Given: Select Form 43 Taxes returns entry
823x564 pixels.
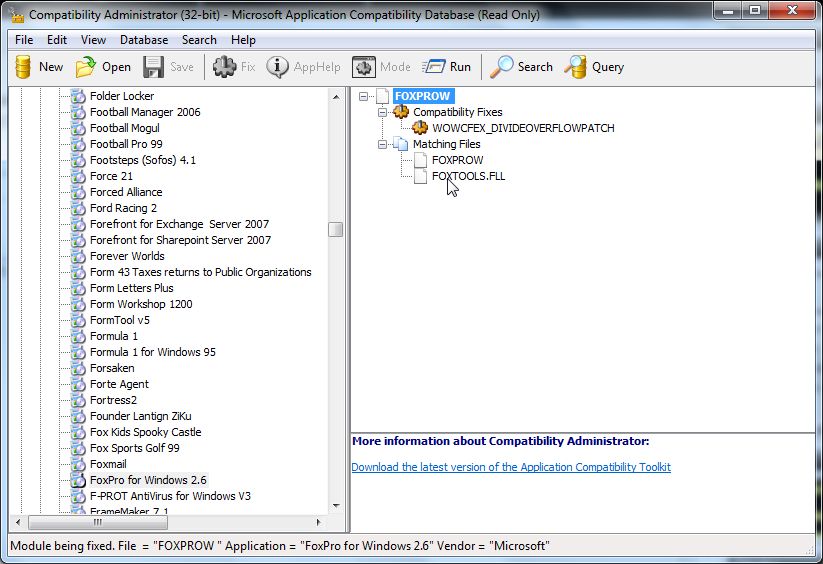Looking at the screenshot, I should 201,272.
